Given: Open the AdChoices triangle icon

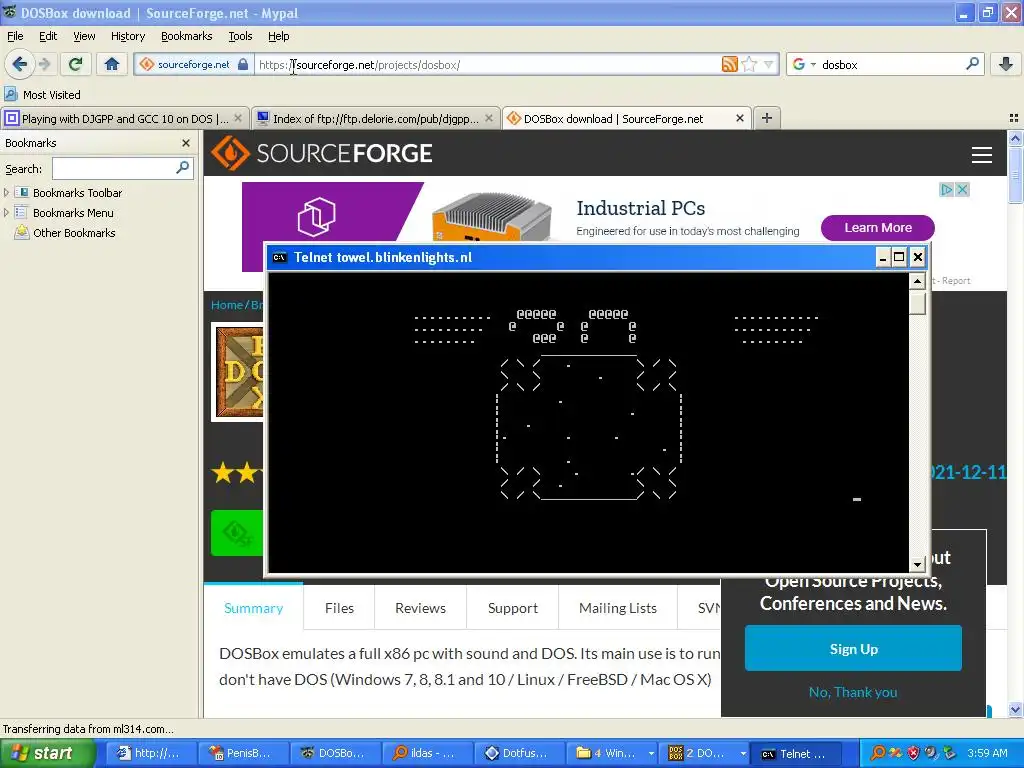Looking at the screenshot, I should (x=946, y=189).
